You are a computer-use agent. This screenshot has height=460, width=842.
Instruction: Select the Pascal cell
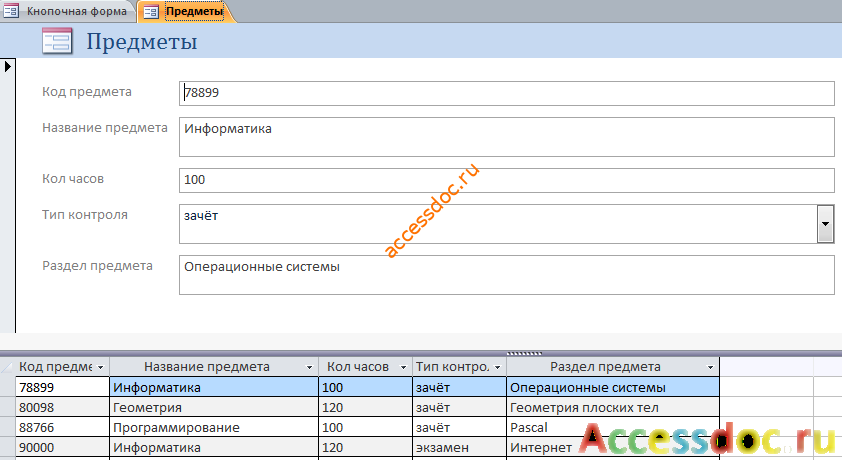click(613, 427)
